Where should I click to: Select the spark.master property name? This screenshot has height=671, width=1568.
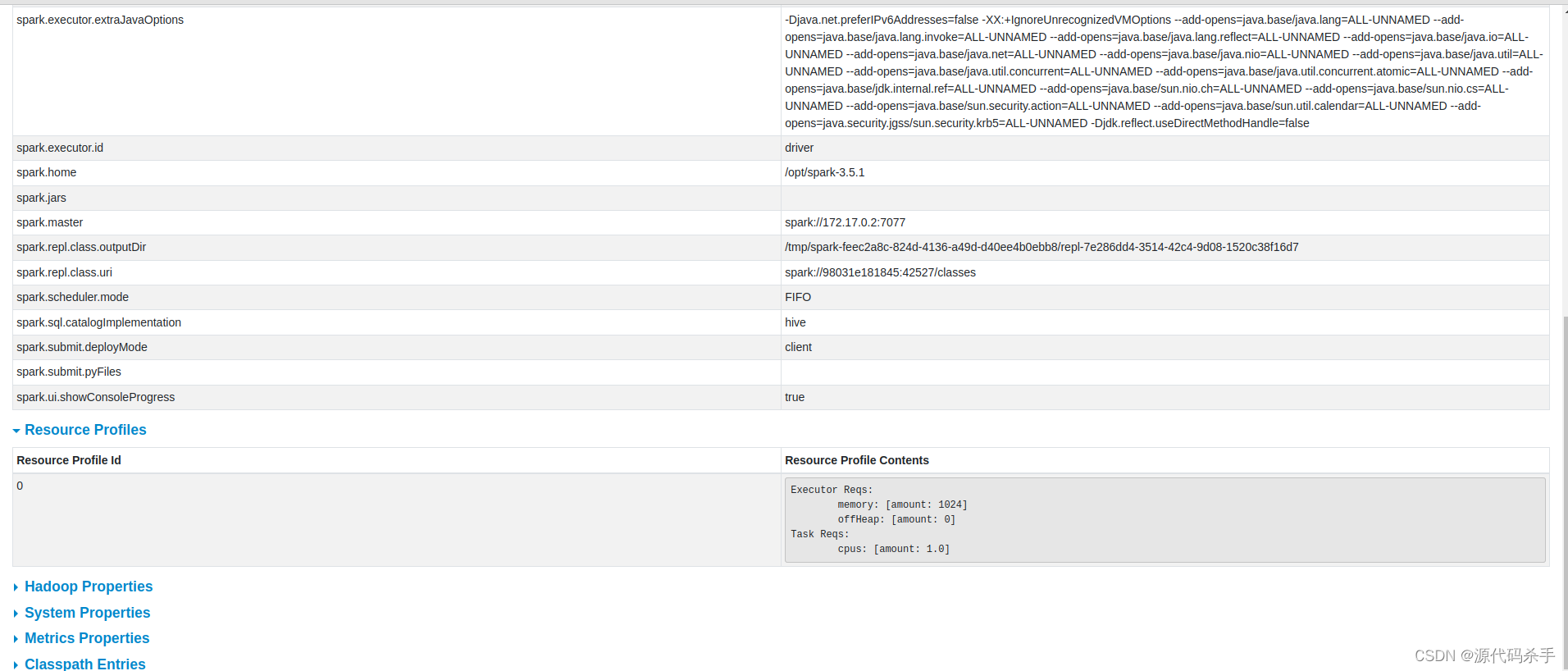pos(49,222)
